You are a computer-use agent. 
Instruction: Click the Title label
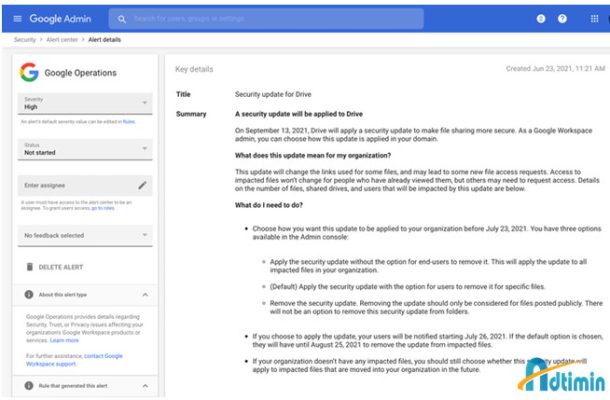[x=183, y=94]
